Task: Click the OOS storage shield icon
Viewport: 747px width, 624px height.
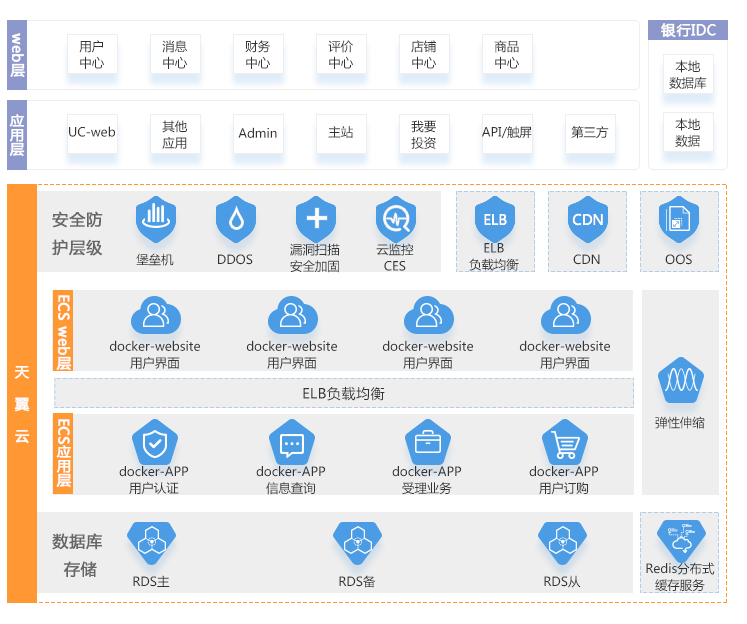Action: point(678,219)
